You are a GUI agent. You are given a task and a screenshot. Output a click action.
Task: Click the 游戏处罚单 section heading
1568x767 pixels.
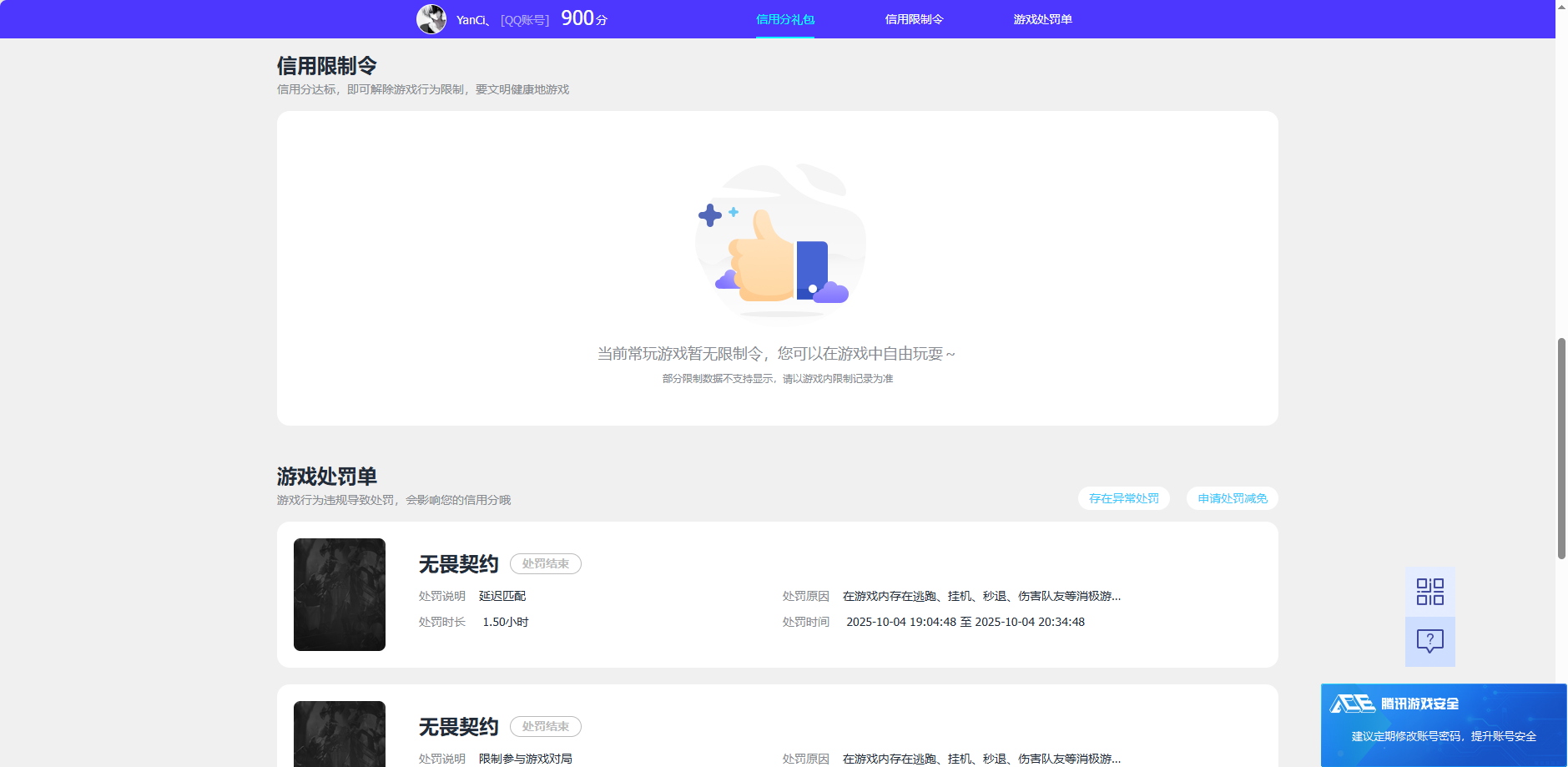[x=326, y=477]
